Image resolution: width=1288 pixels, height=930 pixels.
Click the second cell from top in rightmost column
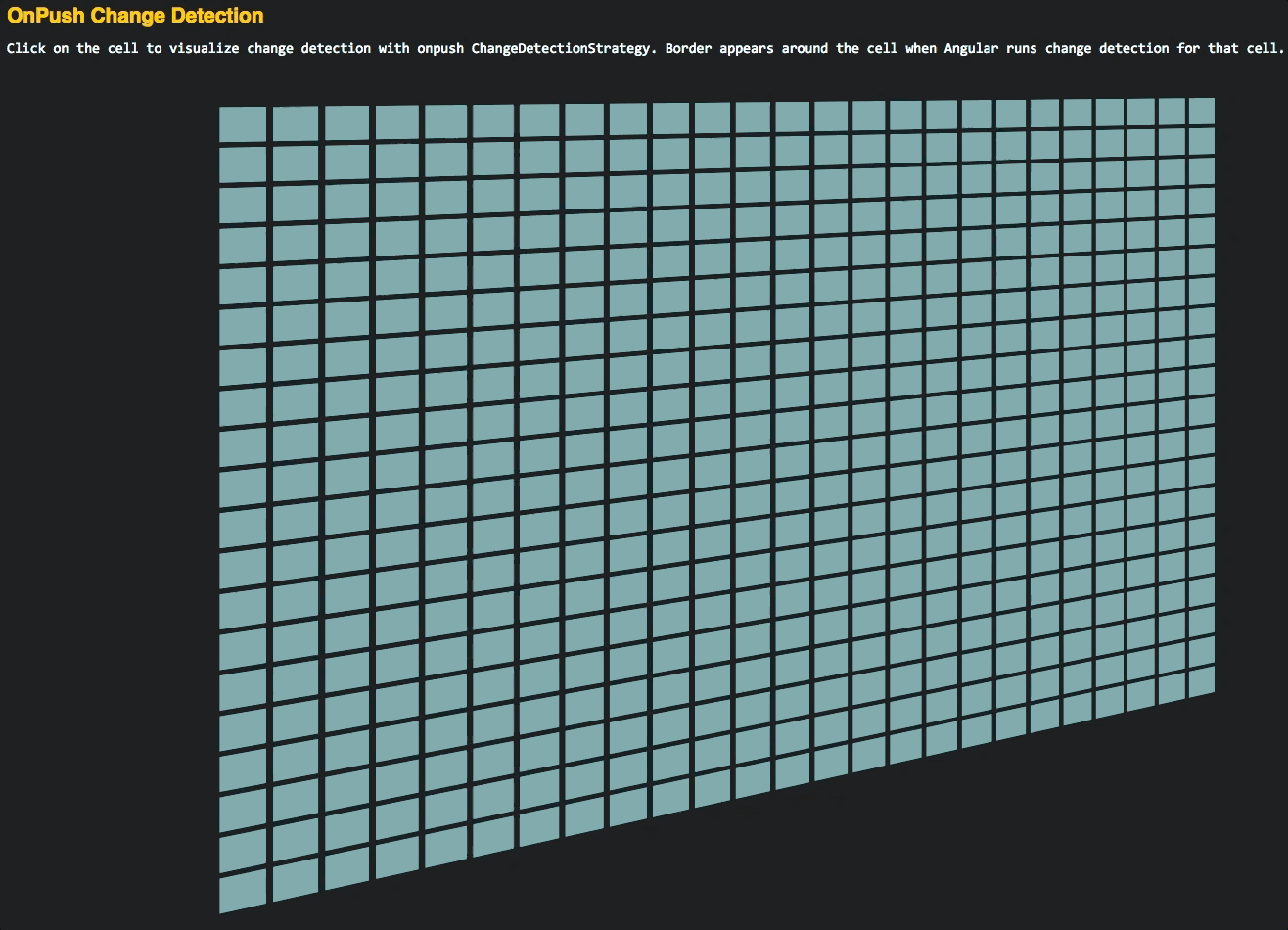[x=1201, y=141]
